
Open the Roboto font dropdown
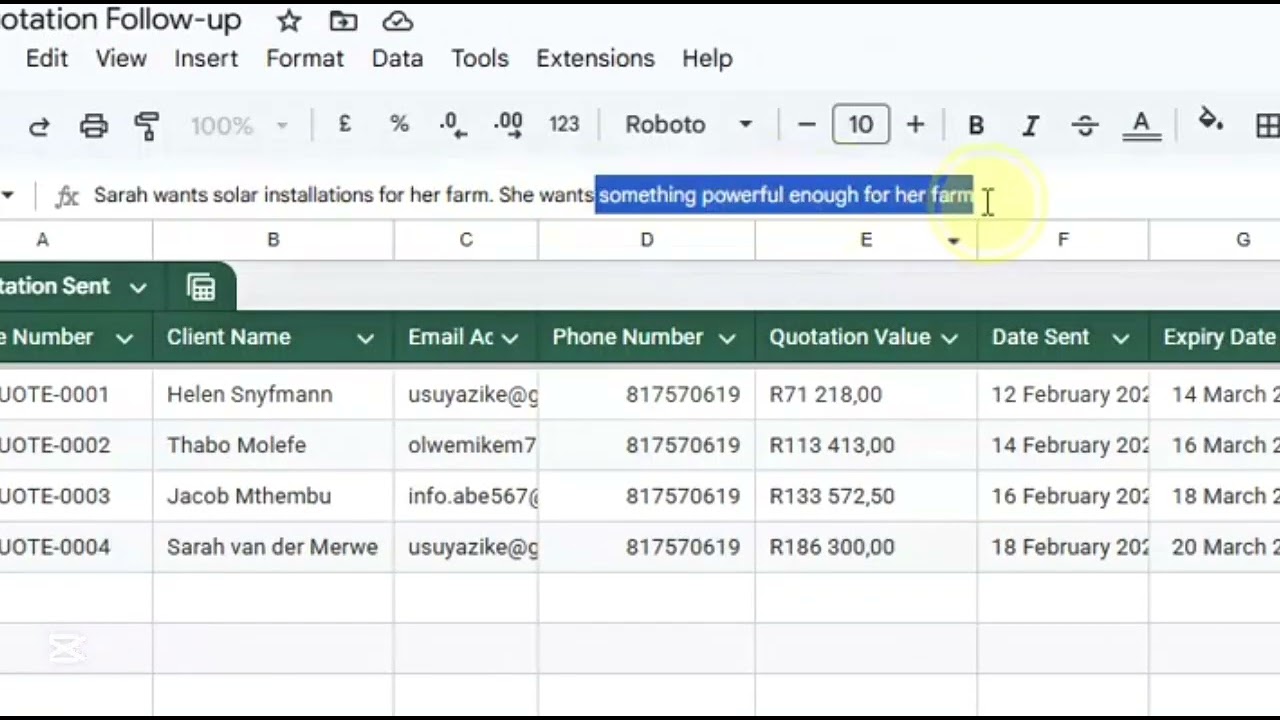pos(689,124)
